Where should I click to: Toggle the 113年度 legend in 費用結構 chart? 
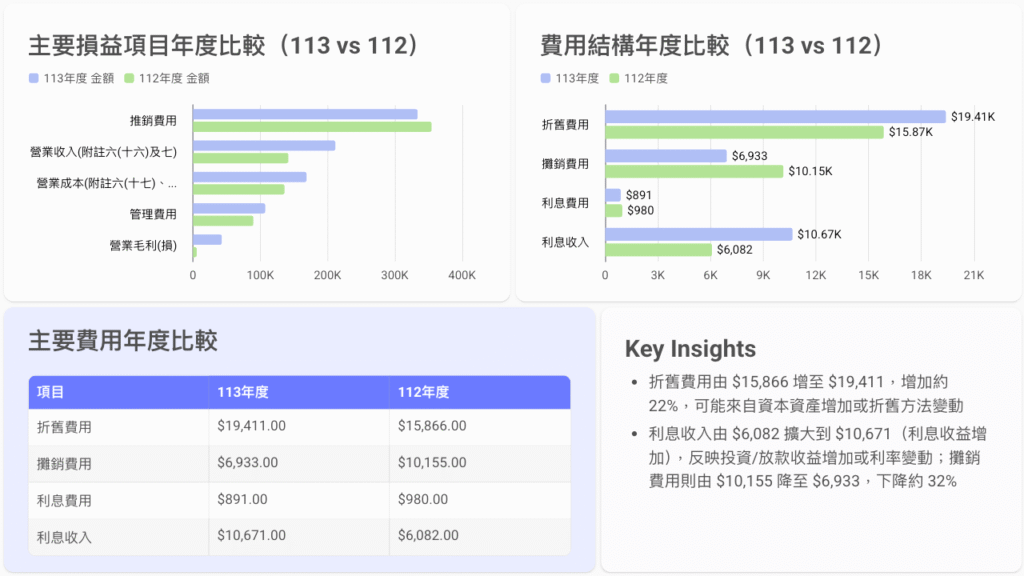[x=569, y=78]
